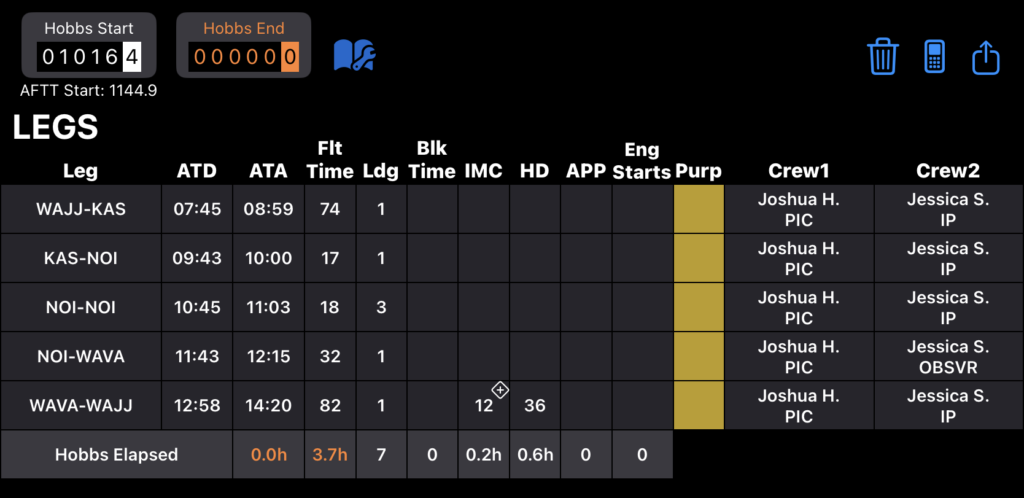Tap the share export icon
The width and height of the screenshot is (1024, 498).
click(x=986, y=57)
